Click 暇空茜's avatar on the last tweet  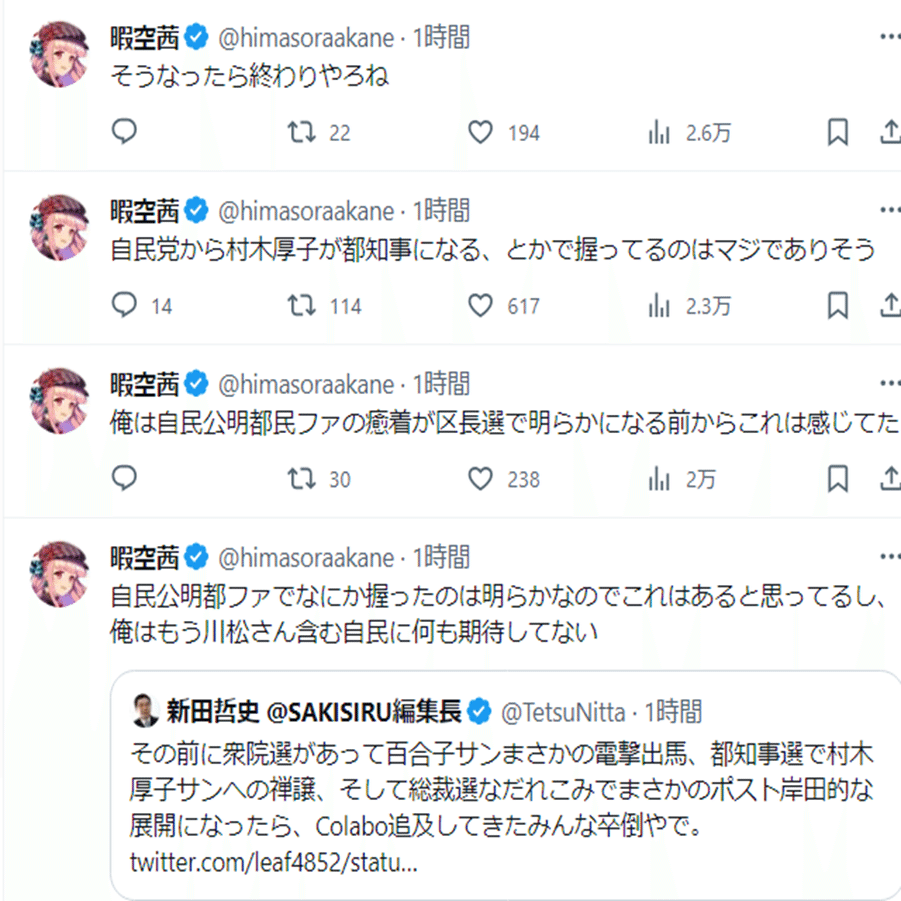(x=60, y=574)
